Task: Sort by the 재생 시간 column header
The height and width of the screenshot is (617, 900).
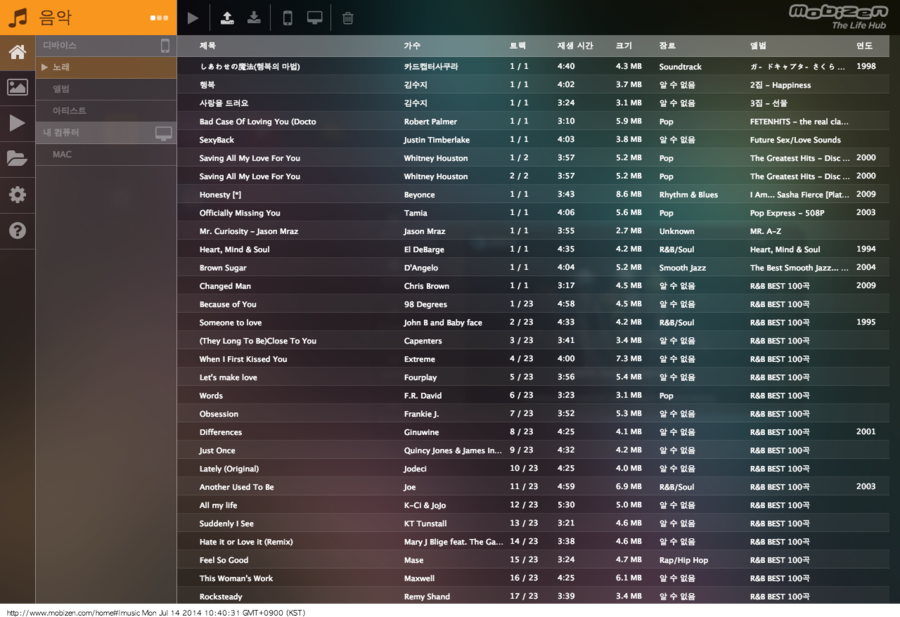Action: pyautogui.click(x=575, y=45)
